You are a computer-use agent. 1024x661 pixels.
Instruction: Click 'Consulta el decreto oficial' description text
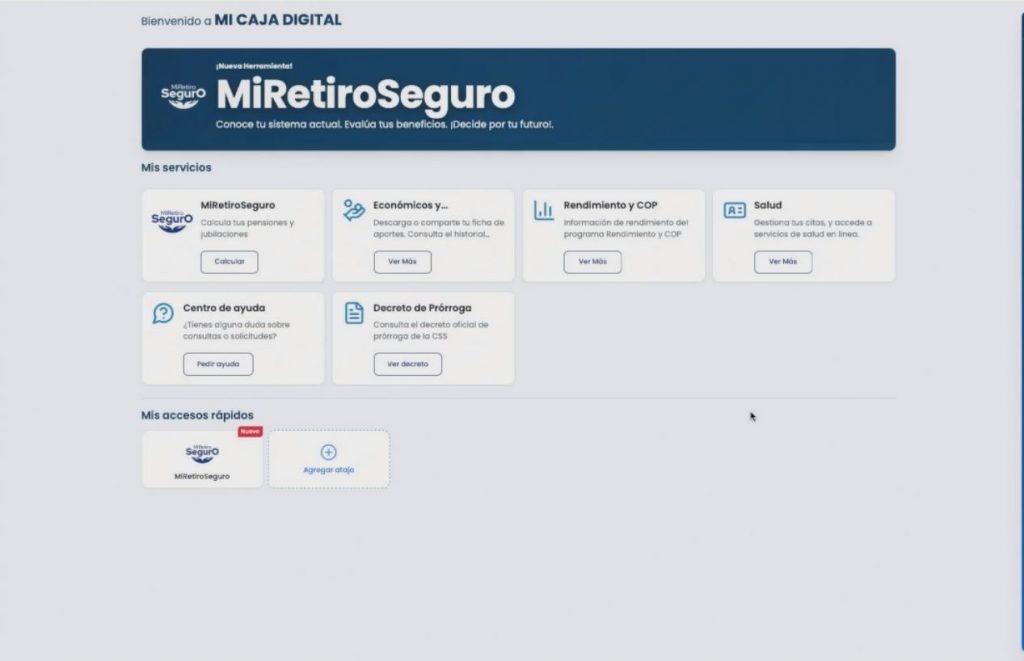click(x=430, y=330)
